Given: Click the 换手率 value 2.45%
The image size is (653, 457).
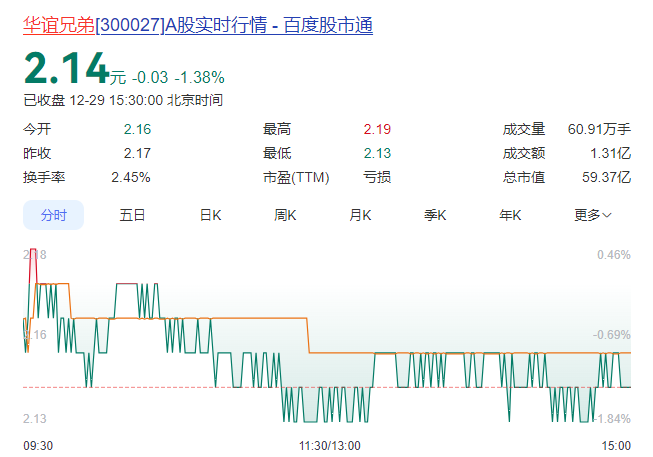Looking at the screenshot, I should tap(131, 177).
